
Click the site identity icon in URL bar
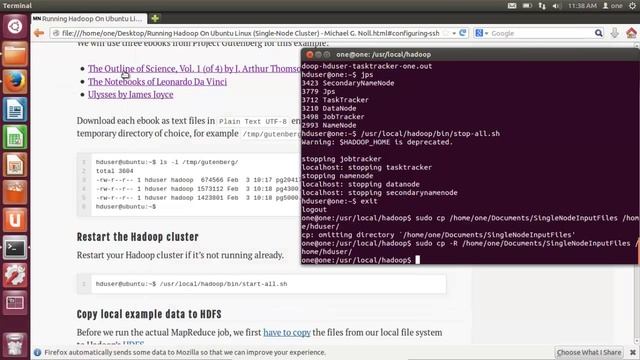pyautogui.click(x=56, y=33)
